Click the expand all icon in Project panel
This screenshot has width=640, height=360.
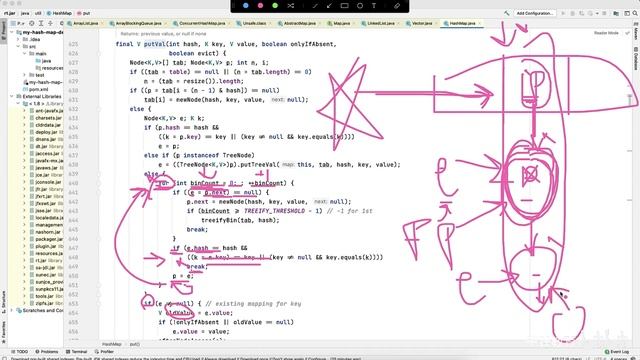(x=41, y=23)
